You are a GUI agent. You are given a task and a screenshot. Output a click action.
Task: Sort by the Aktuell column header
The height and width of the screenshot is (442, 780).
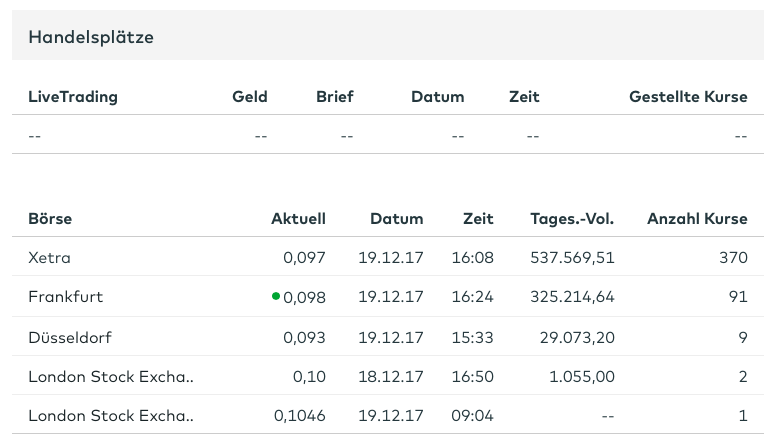(x=298, y=218)
